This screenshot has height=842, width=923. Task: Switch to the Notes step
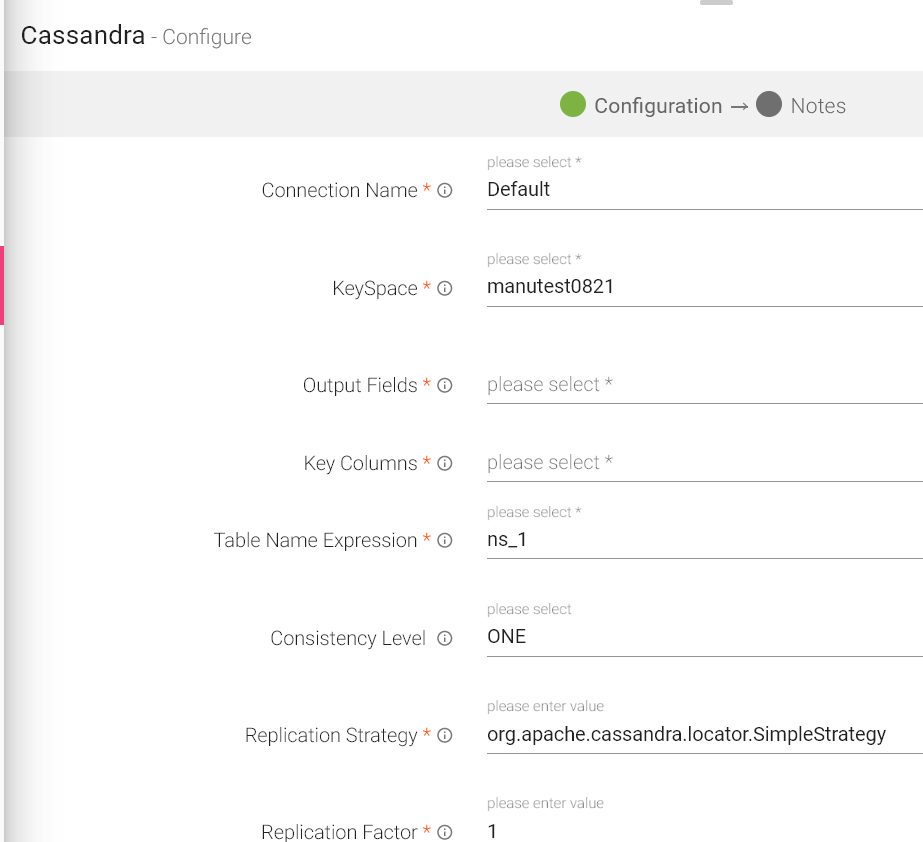(x=801, y=105)
